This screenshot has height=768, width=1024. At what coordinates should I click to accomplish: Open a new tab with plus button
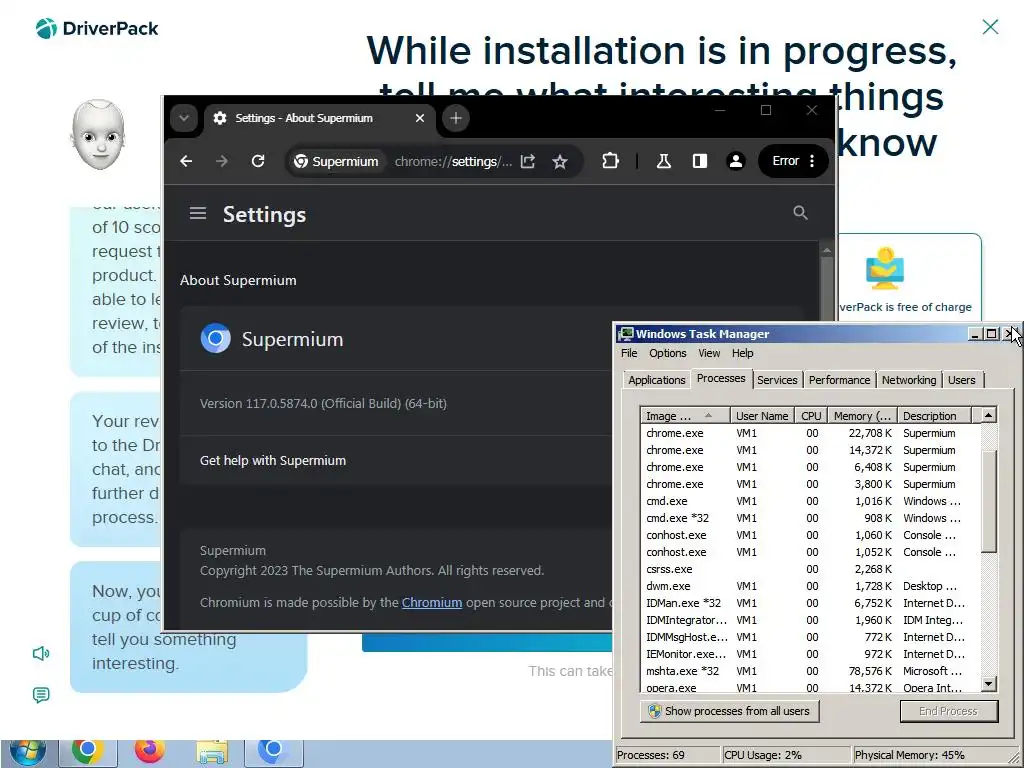click(456, 118)
